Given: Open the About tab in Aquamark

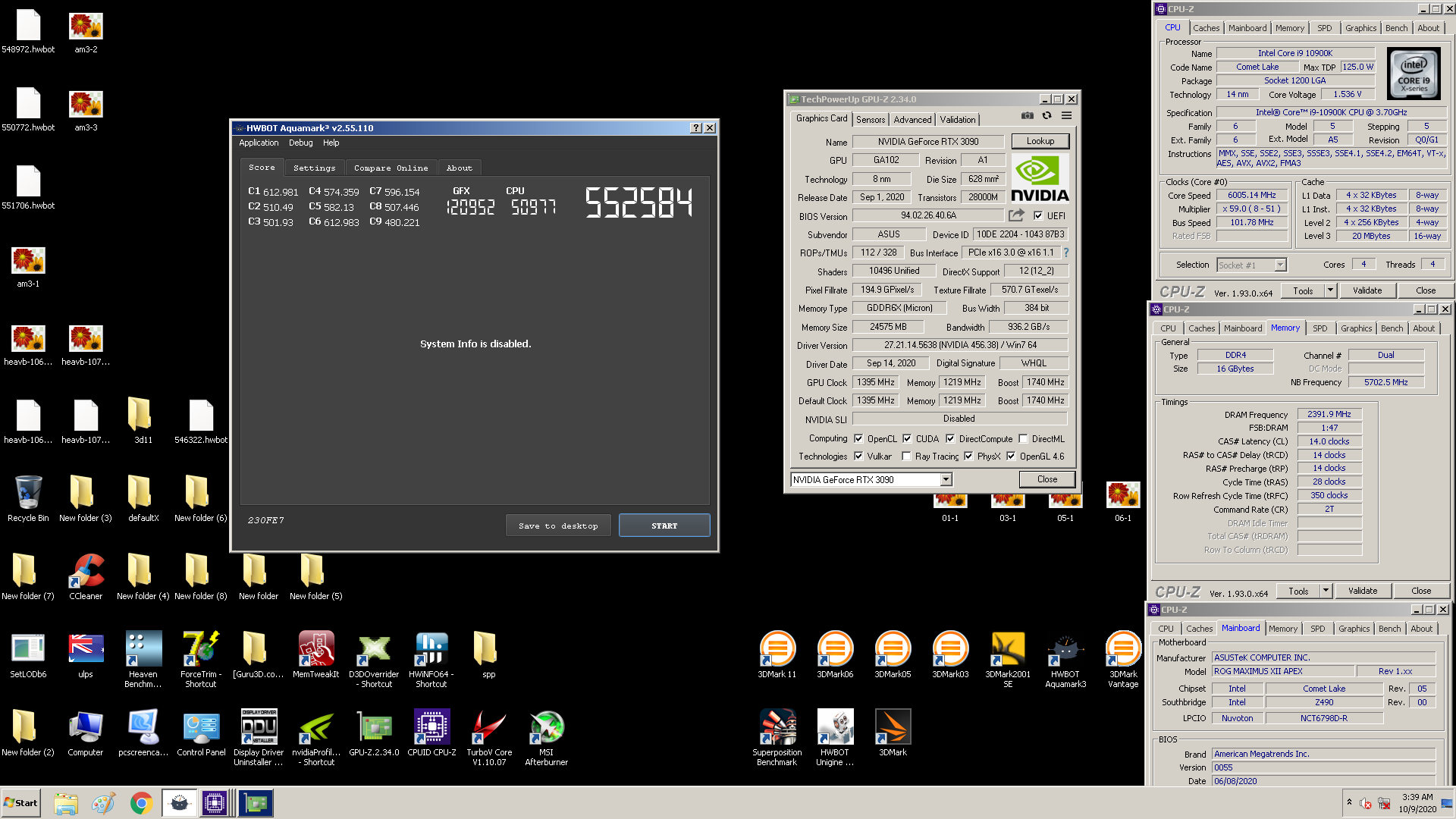Looking at the screenshot, I should tap(459, 168).
